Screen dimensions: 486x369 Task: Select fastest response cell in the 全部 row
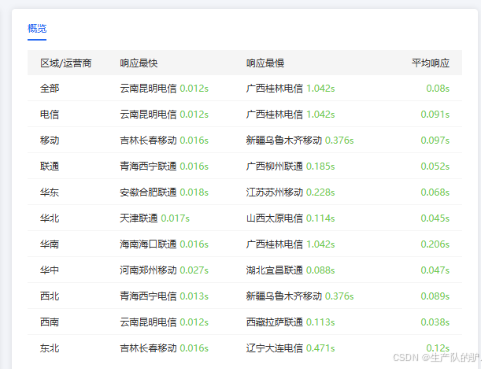pyautogui.click(x=164, y=88)
